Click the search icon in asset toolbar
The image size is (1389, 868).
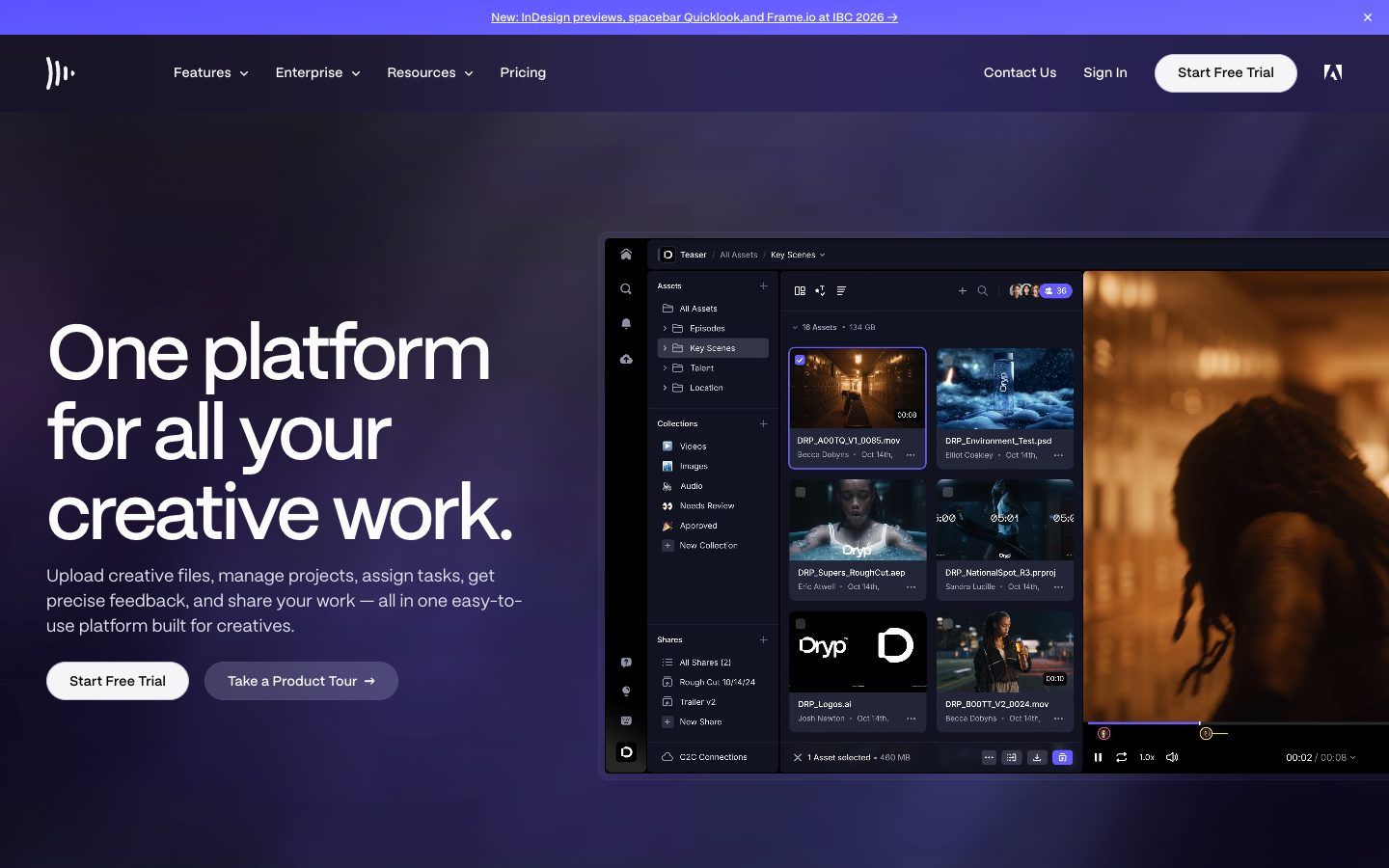coord(983,290)
